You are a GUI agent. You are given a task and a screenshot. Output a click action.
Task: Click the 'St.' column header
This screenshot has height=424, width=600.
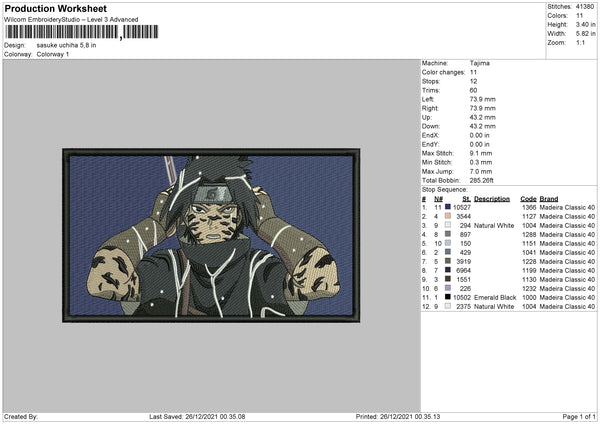pos(466,199)
